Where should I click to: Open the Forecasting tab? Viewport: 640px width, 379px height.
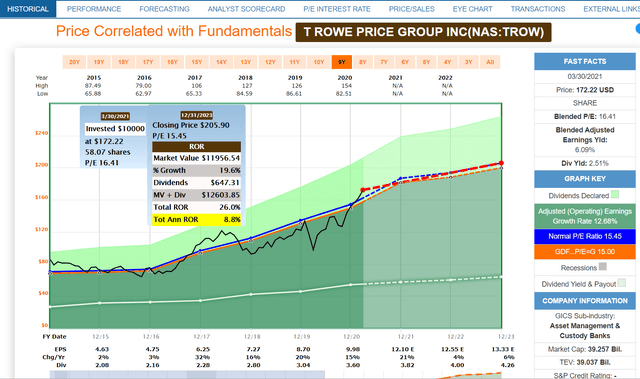[164, 9]
